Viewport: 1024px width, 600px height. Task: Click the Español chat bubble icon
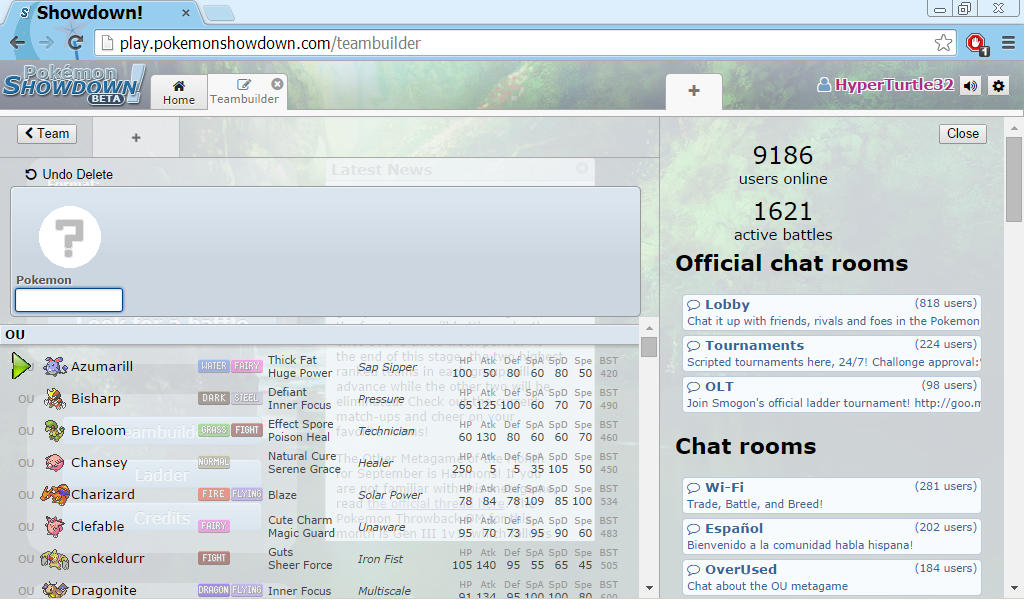[x=694, y=529]
